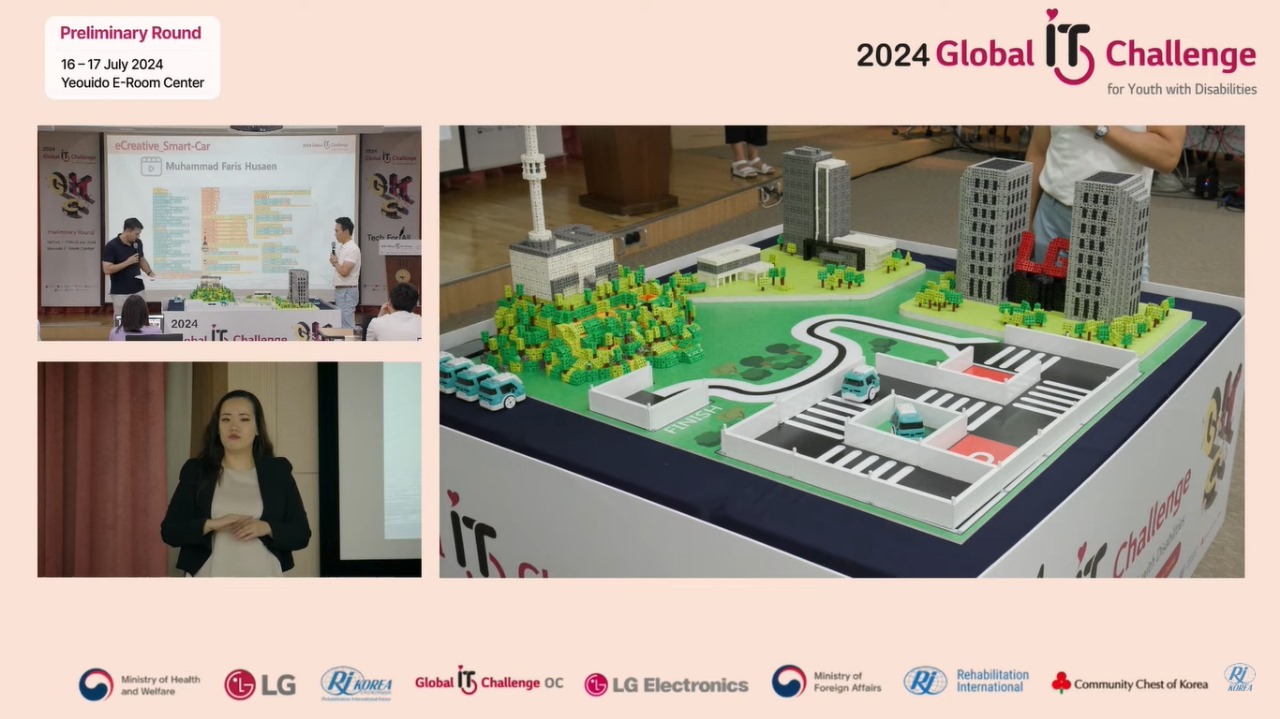Click the "for Youth with Disabilities" tagline
The height and width of the screenshot is (719, 1280).
(x=1182, y=89)
